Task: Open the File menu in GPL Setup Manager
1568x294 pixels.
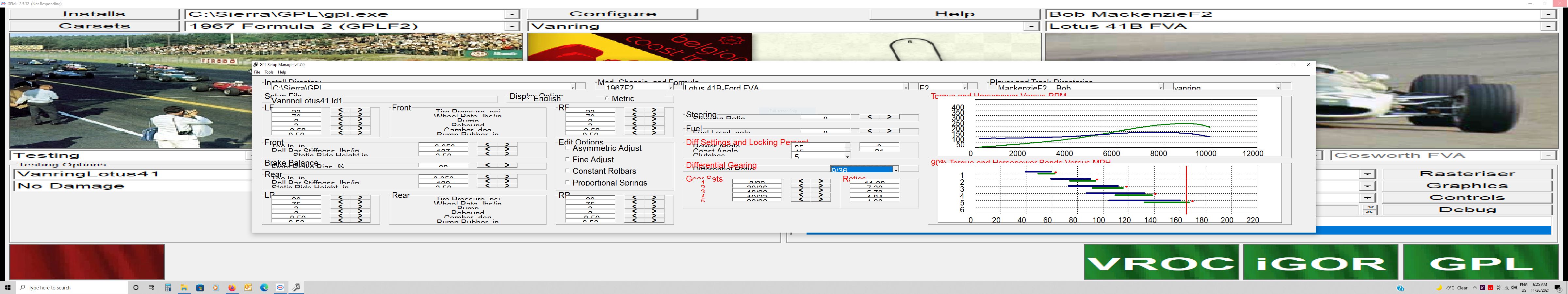Action: (x=257, y=72)
